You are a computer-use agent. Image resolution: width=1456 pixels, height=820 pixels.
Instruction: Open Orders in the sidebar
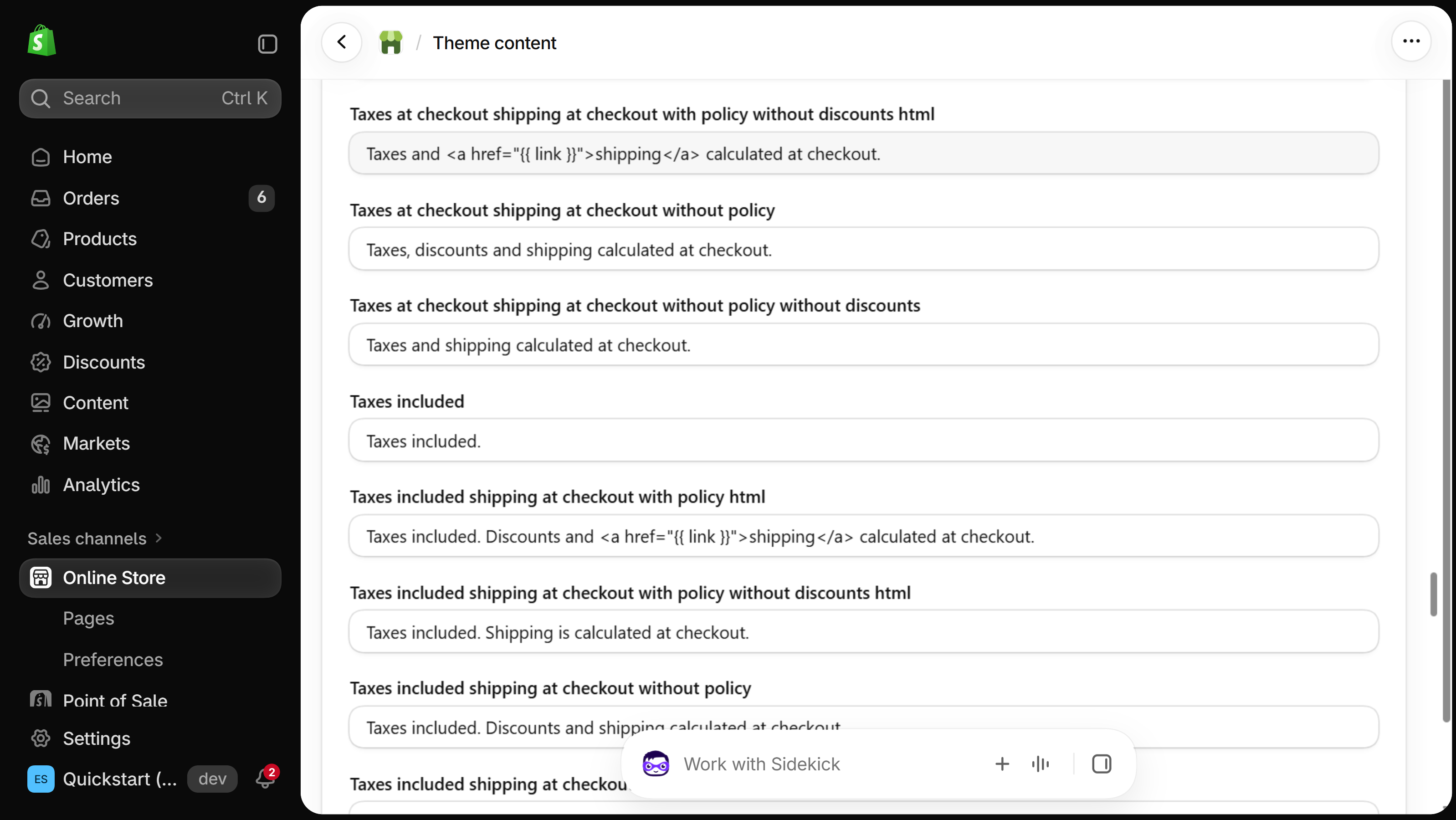click(150, 198)
